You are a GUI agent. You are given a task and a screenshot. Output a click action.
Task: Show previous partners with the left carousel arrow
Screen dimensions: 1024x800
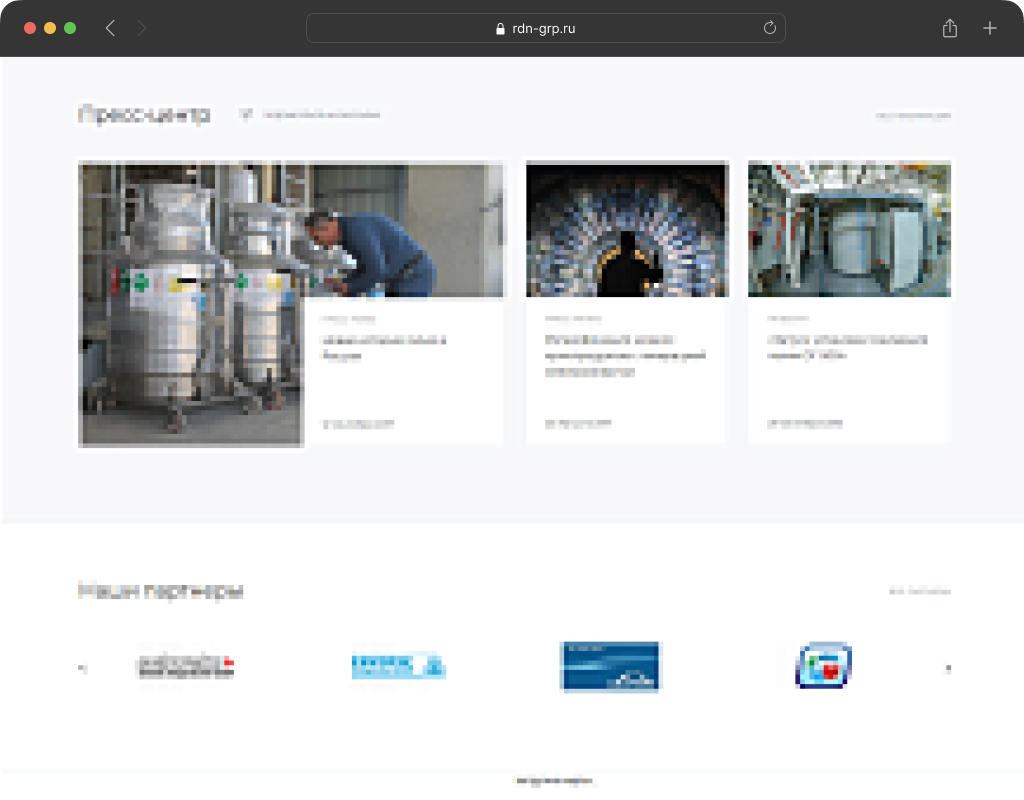point(82,668)
